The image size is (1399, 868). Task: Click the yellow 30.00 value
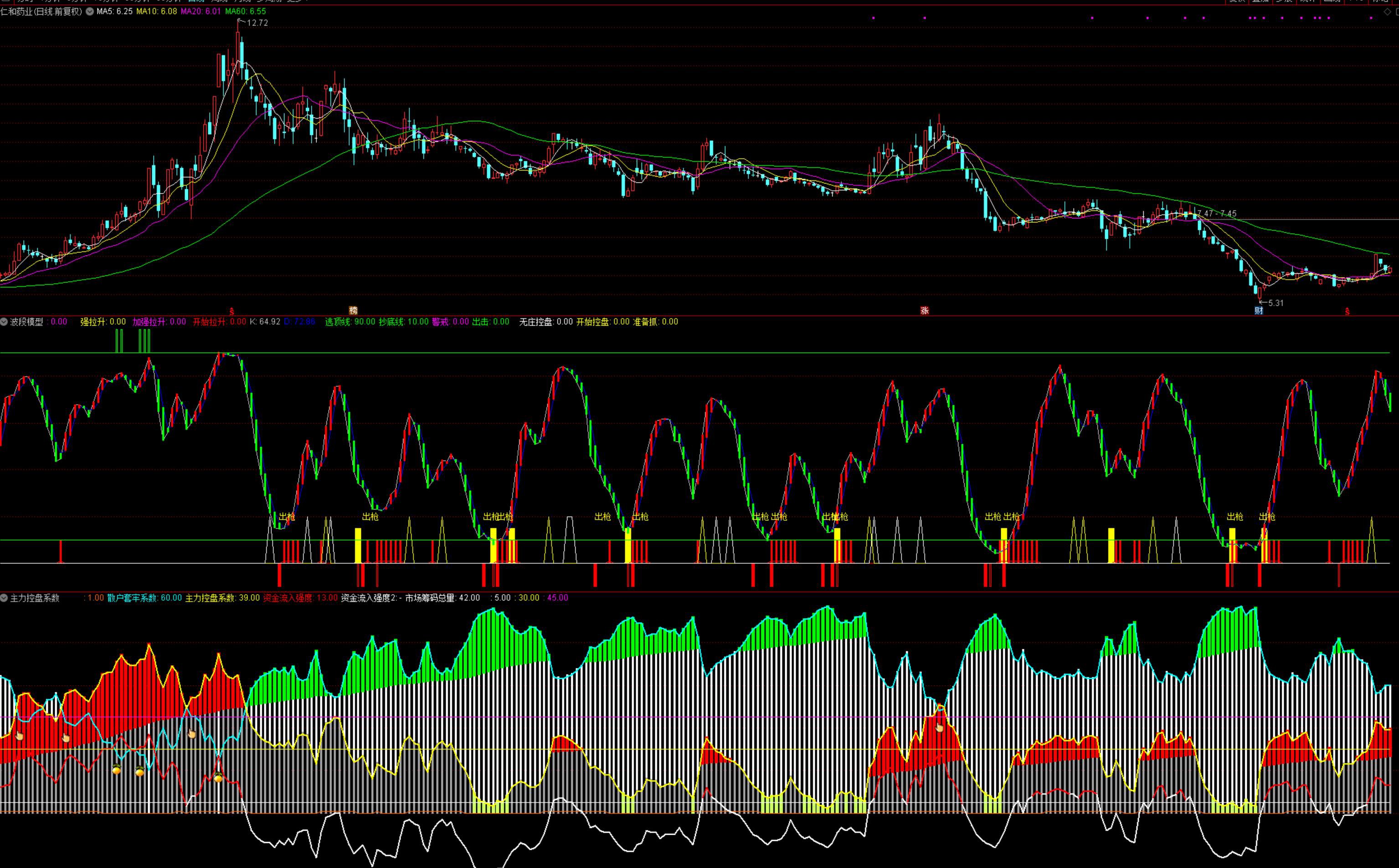click(x=529, y=598)
